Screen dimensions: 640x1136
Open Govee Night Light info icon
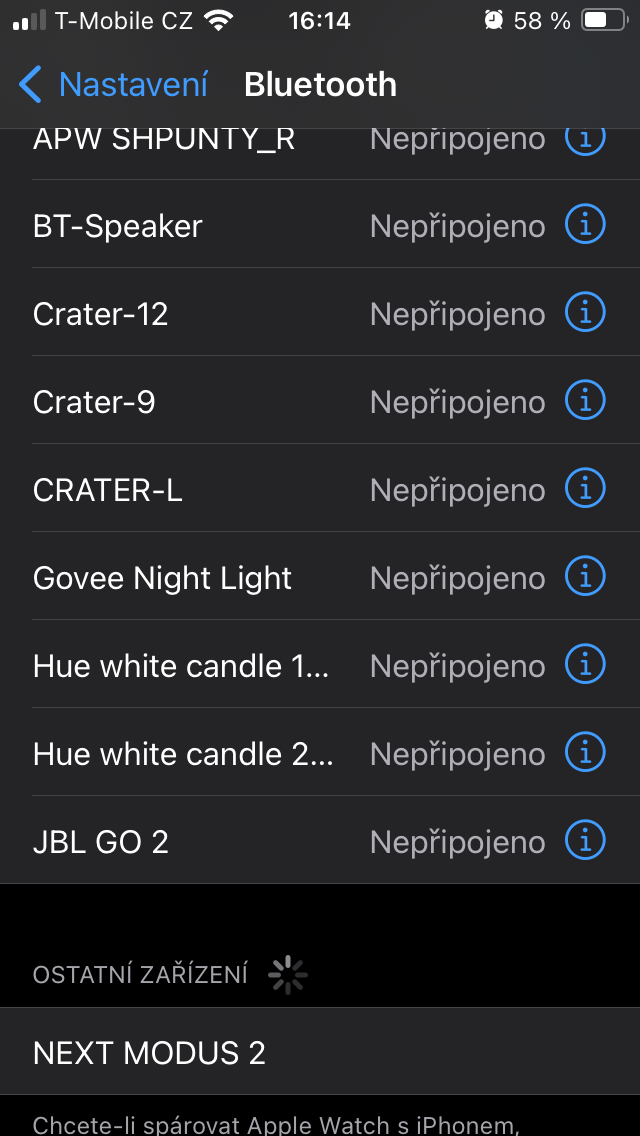585,578
